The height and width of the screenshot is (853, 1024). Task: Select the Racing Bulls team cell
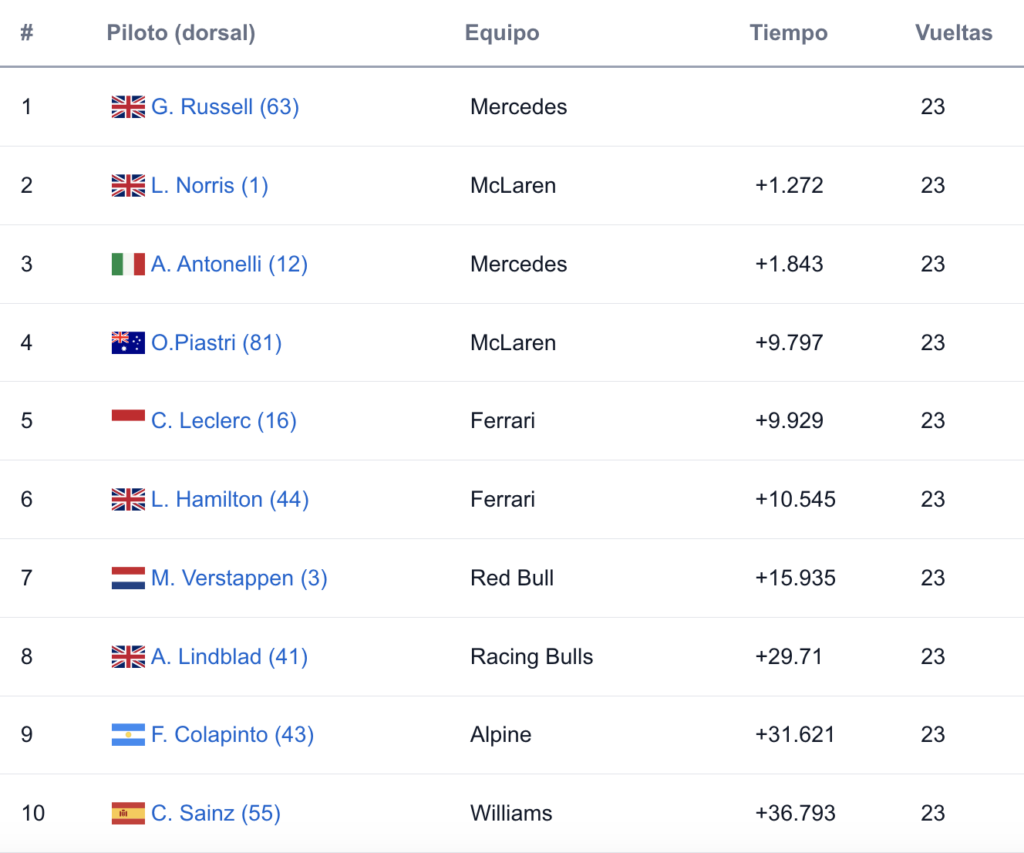point(531,656)
